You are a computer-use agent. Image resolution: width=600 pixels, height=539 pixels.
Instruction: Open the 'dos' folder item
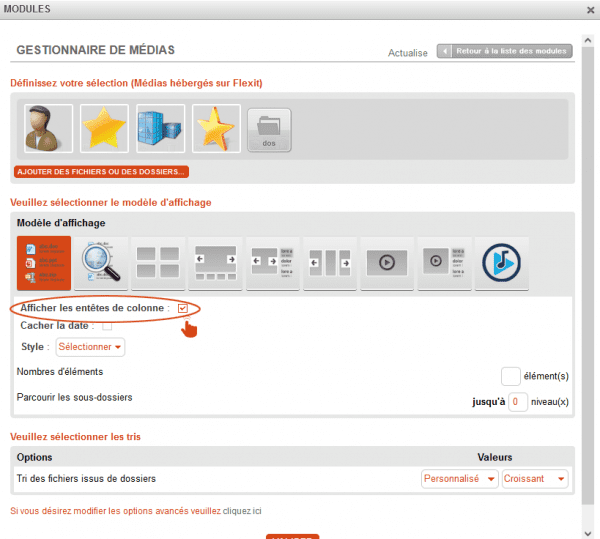click(x=269, y=130)
